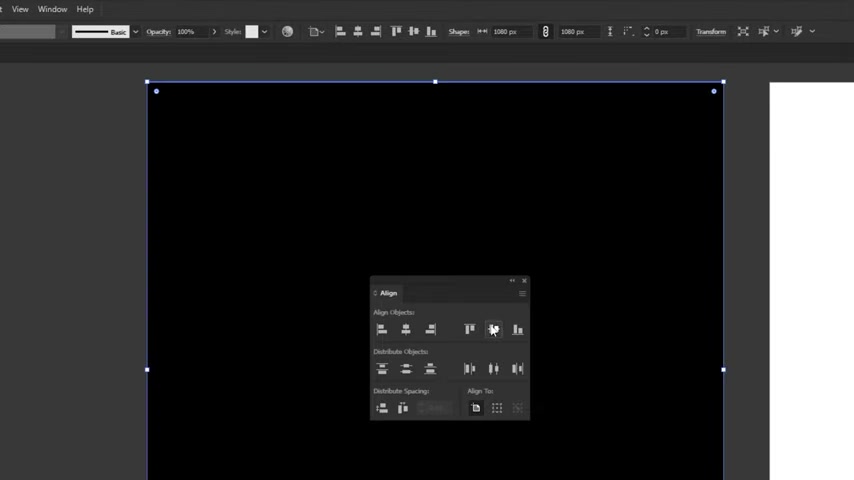Vertical align center in Align panel
854x480 pixels.
point(493,329)
